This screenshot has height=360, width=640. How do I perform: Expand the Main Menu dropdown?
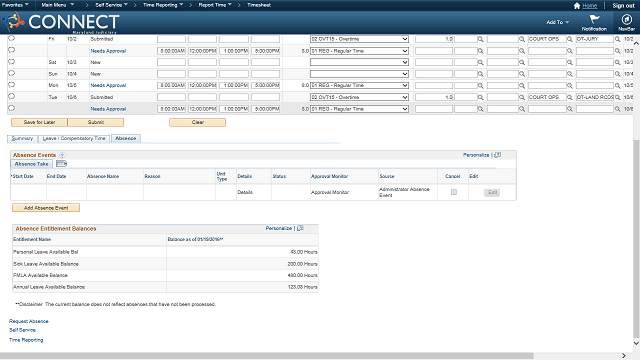[x=58, y=5]
